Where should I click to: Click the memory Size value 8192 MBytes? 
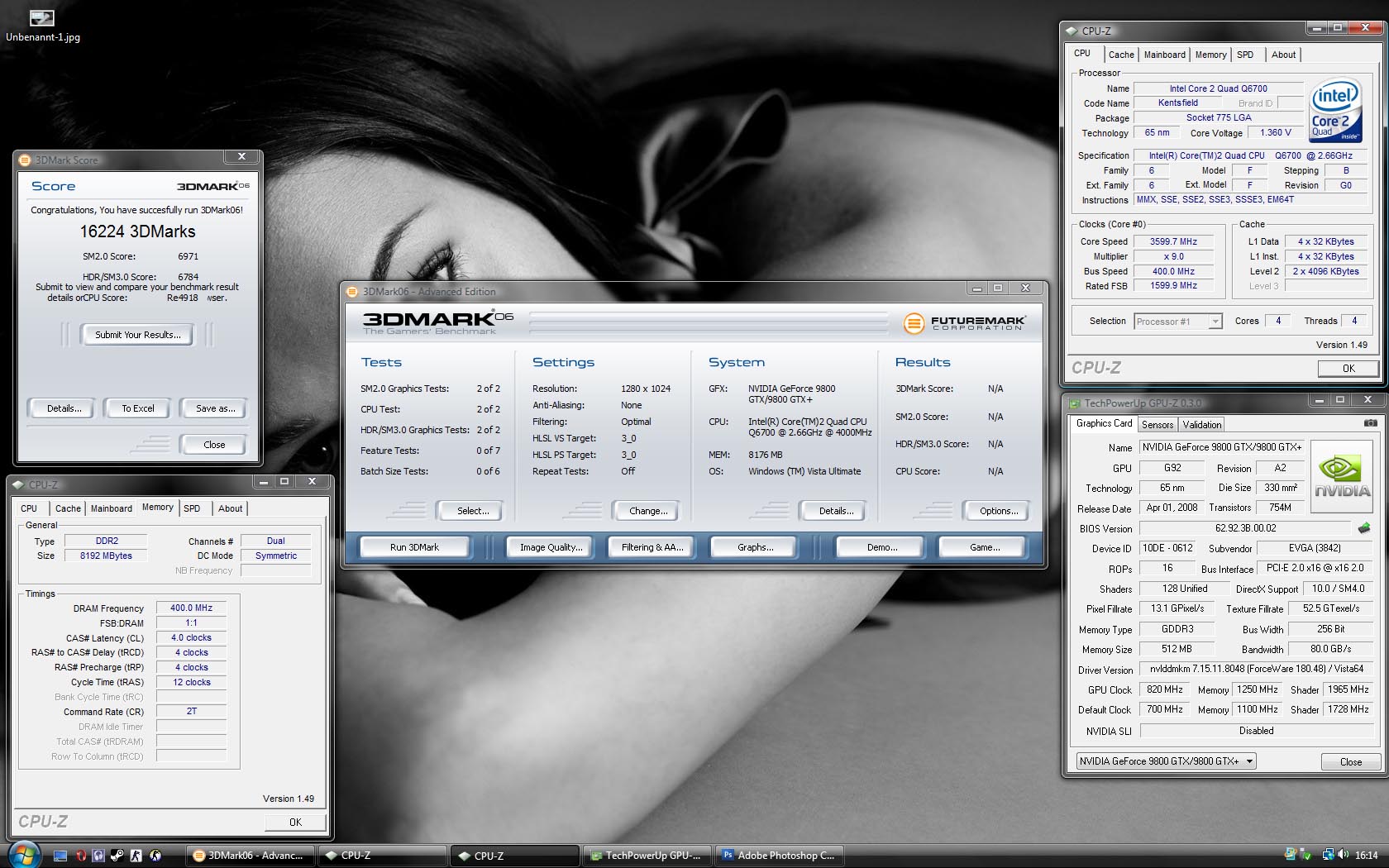[x=106, y=556]
